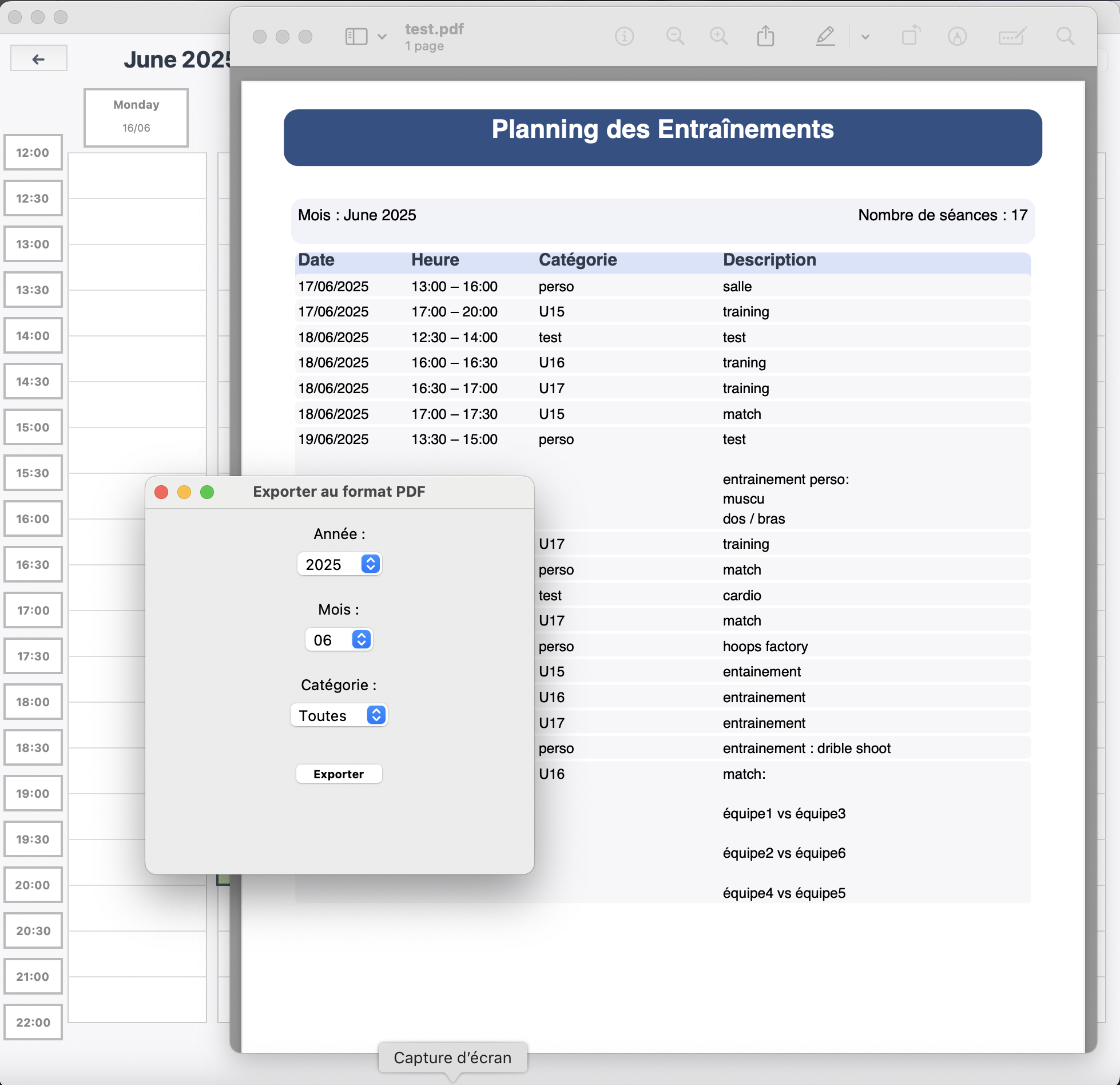1120x1085 pixels.
Task: Click the 13:30 time slot label
Action: click(33, 290)
